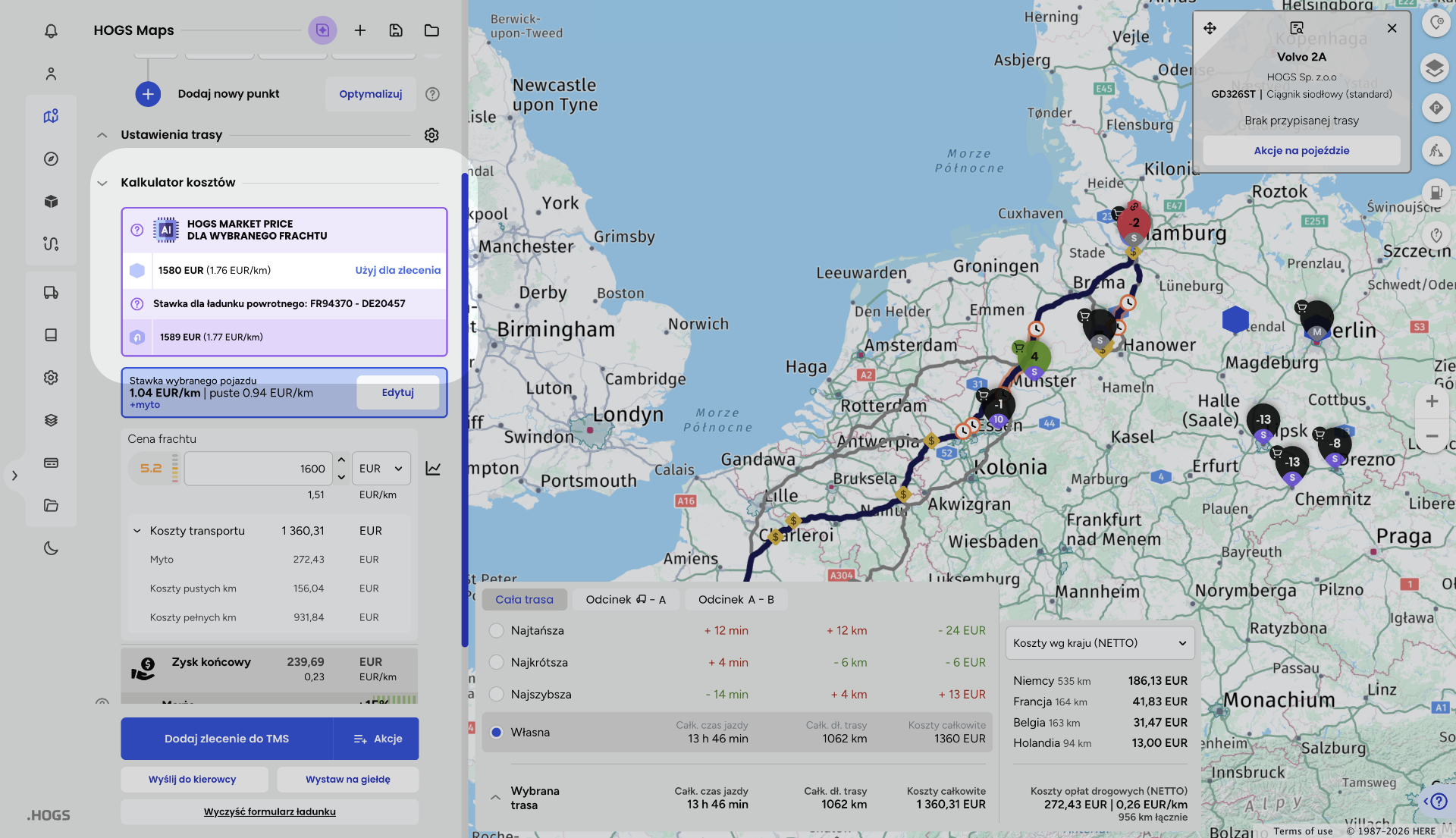Click Dodaj zlecenie do TMS button
This screenshot has width=1456, height=838.
(227, 739)
